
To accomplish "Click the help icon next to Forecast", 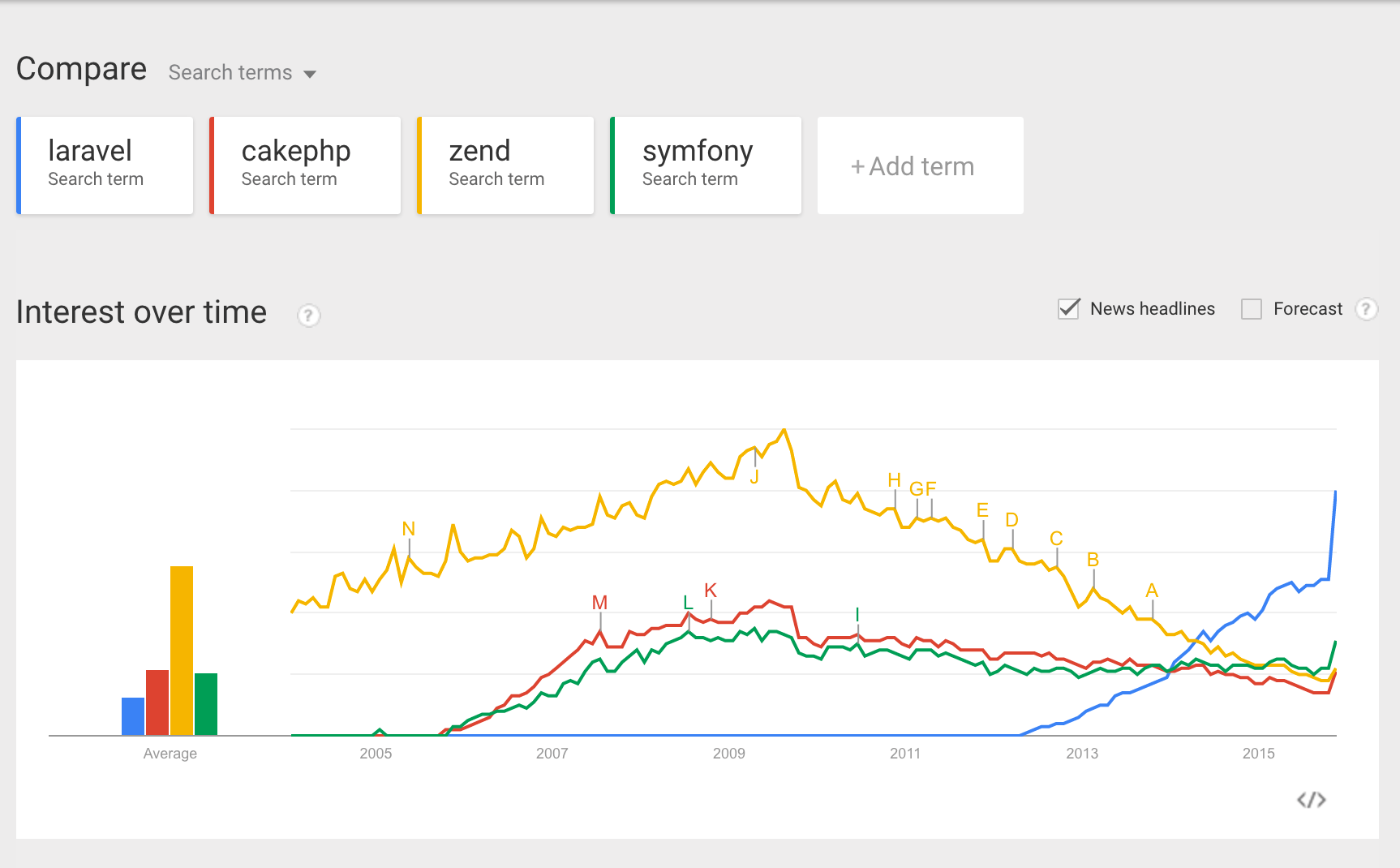I will tap(1366, 309).
